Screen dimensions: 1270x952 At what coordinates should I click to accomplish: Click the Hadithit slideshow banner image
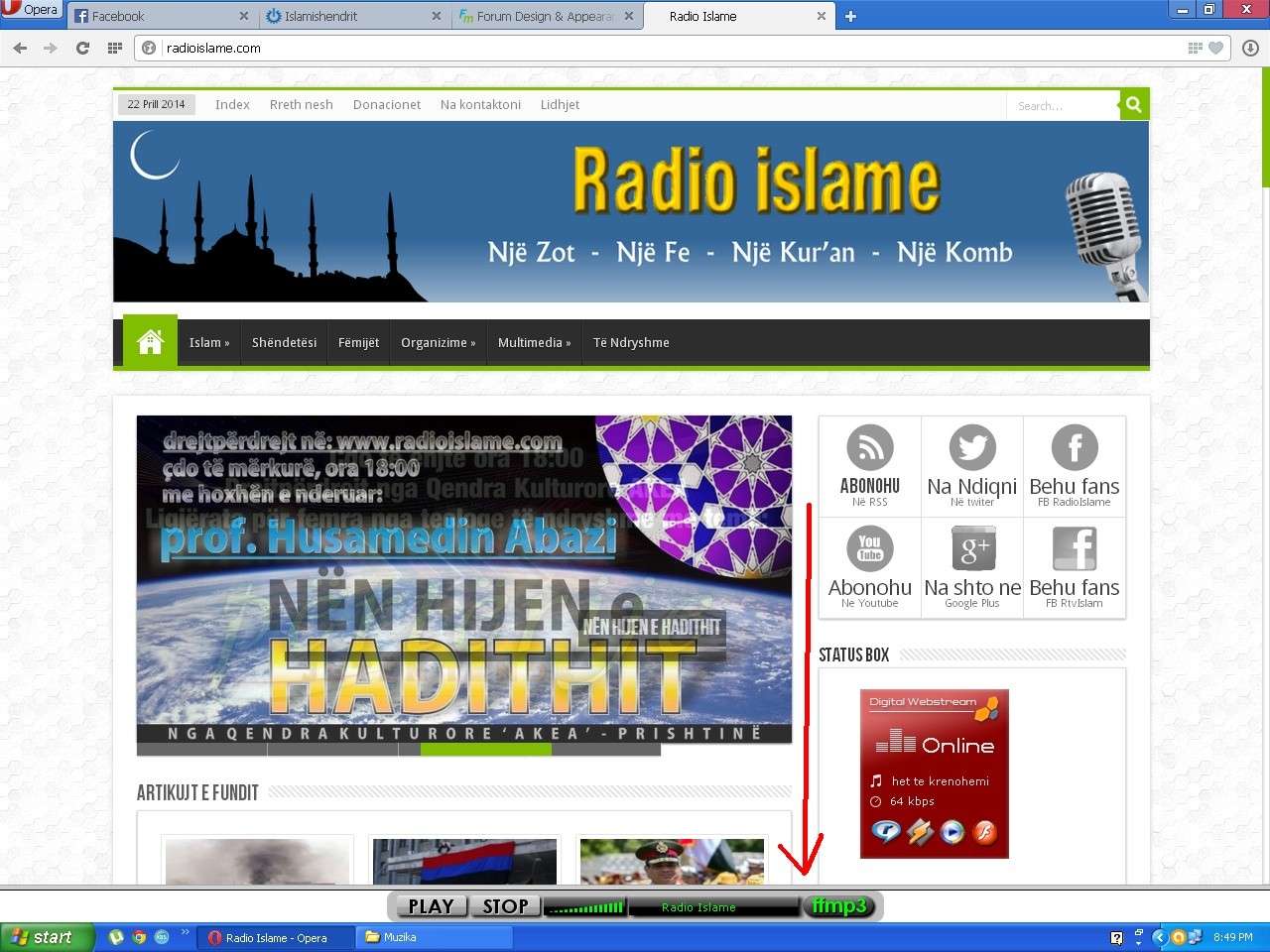tap(464, 579)
